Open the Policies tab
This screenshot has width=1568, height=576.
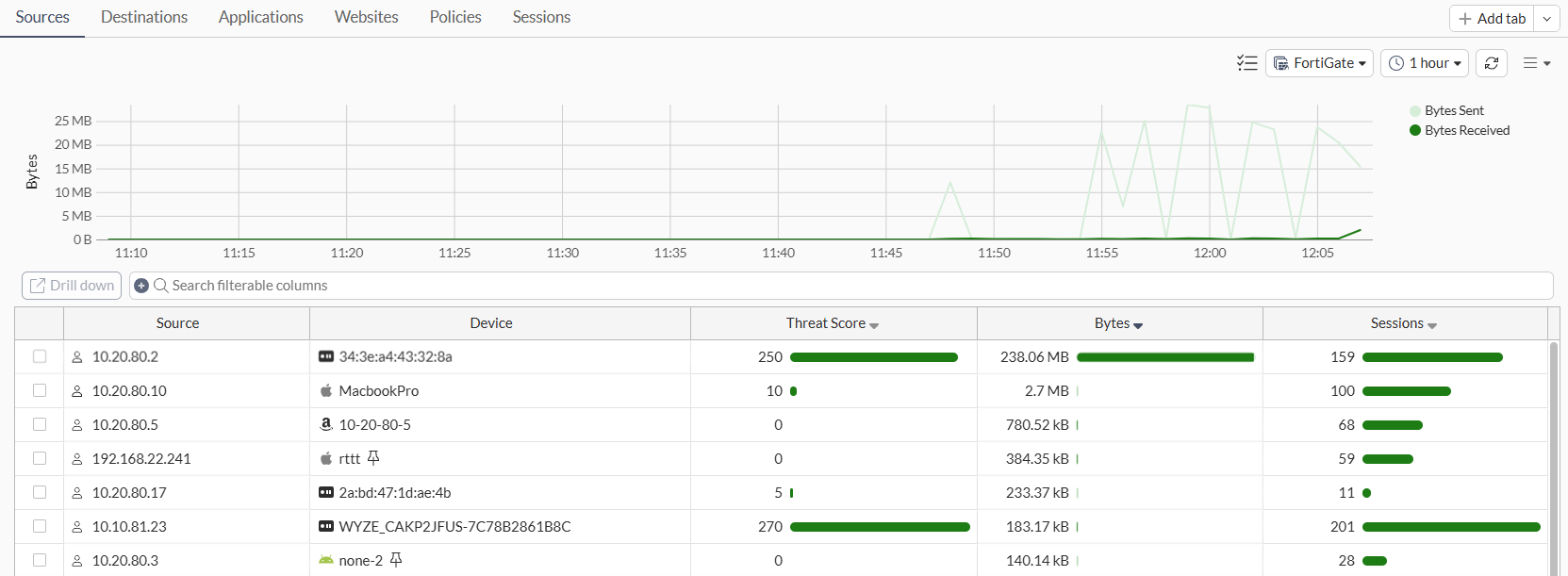pos(455,17)
